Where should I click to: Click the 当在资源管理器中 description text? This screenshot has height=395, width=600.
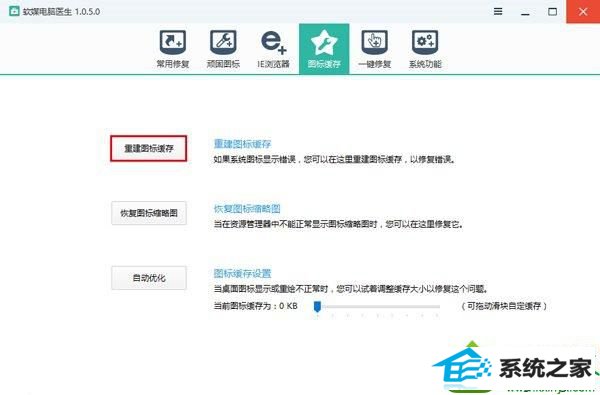[339, 224]
